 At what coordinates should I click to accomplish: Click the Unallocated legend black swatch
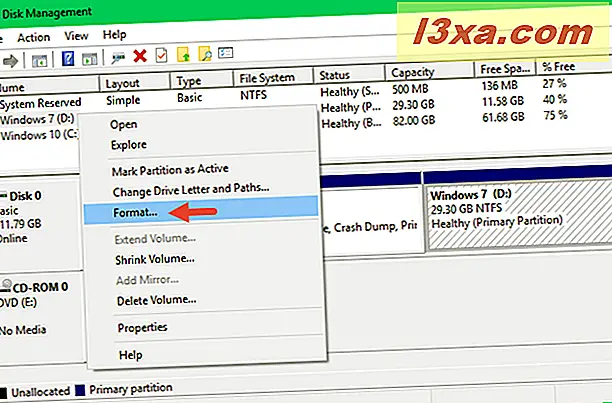point(3,393)
